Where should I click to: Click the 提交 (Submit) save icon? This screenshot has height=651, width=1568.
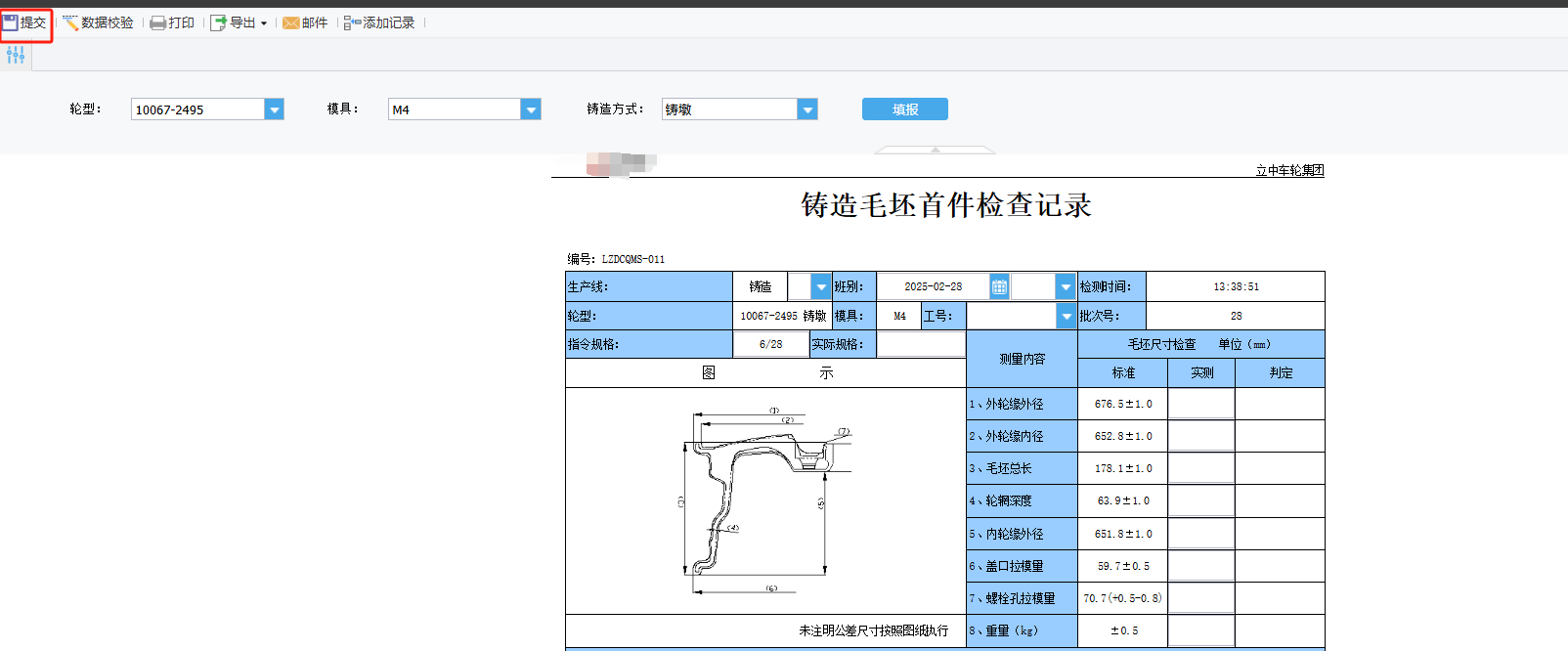tap(11, 22)
